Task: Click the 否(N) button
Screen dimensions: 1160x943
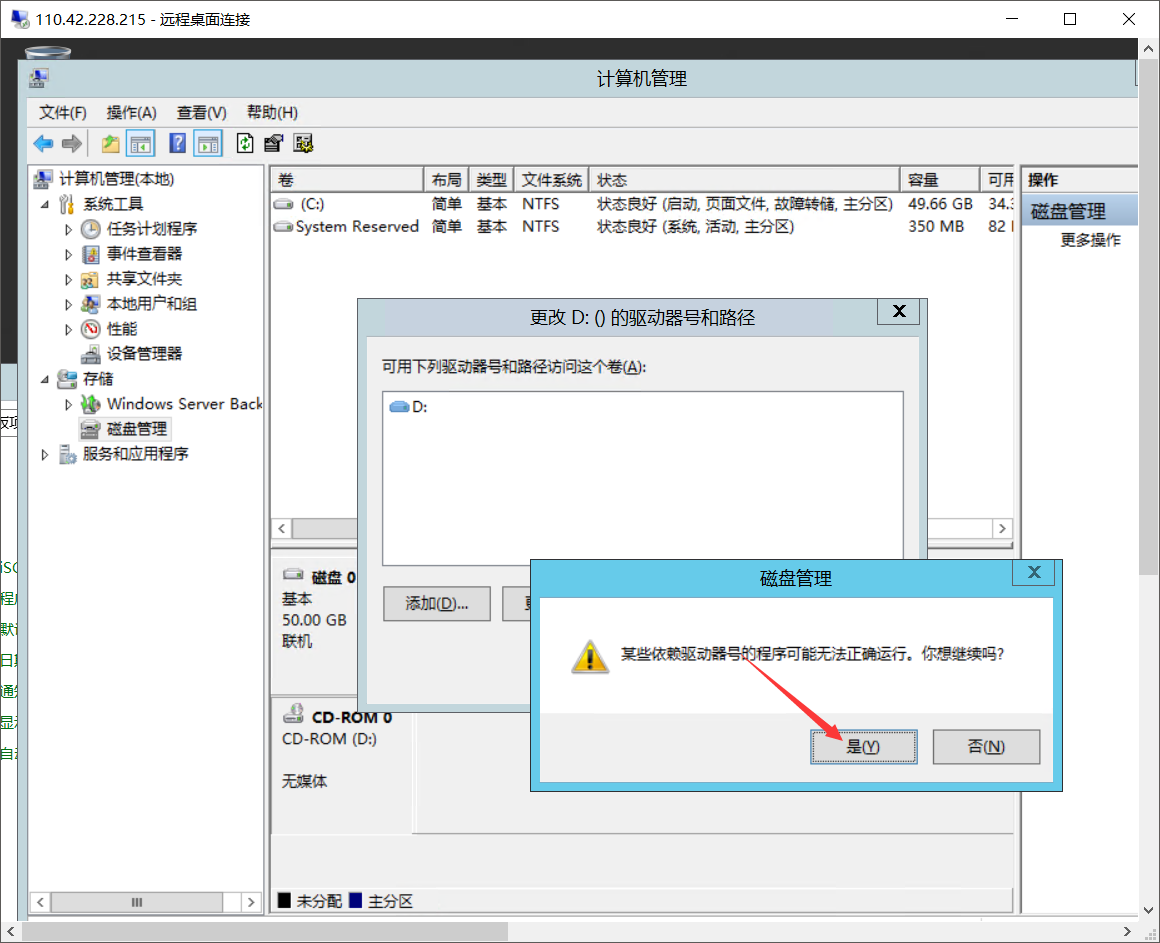Action: 986,747
